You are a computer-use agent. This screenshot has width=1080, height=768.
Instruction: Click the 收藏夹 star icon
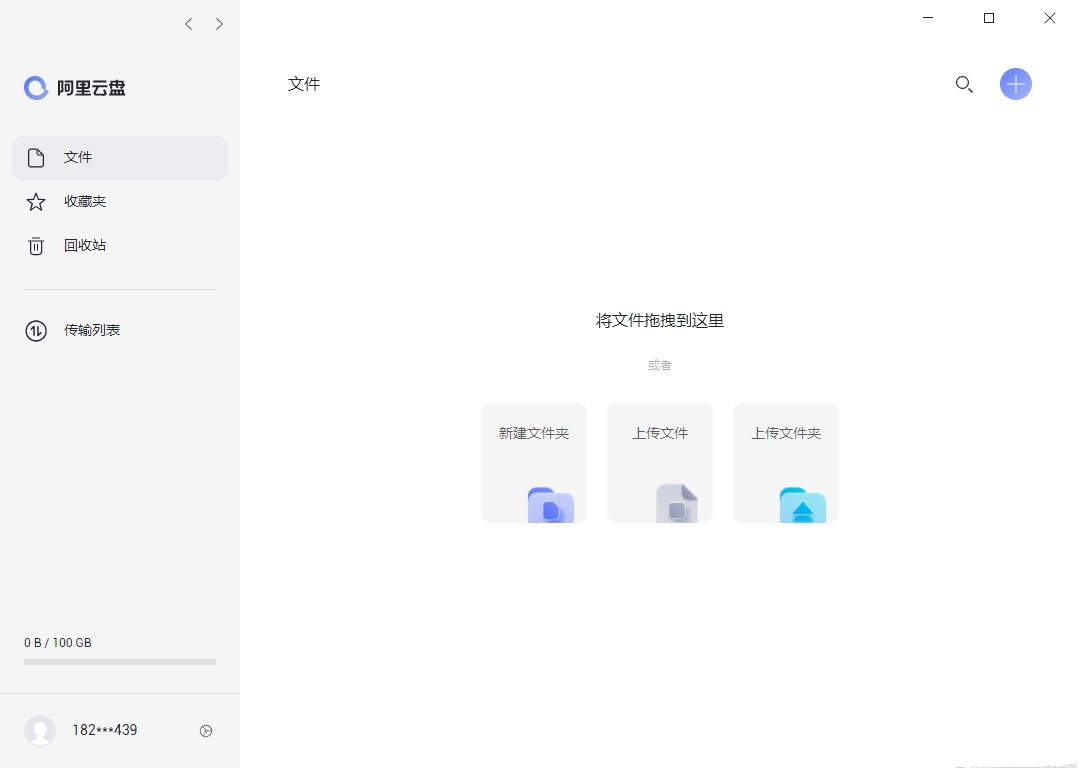click(36, 201)
